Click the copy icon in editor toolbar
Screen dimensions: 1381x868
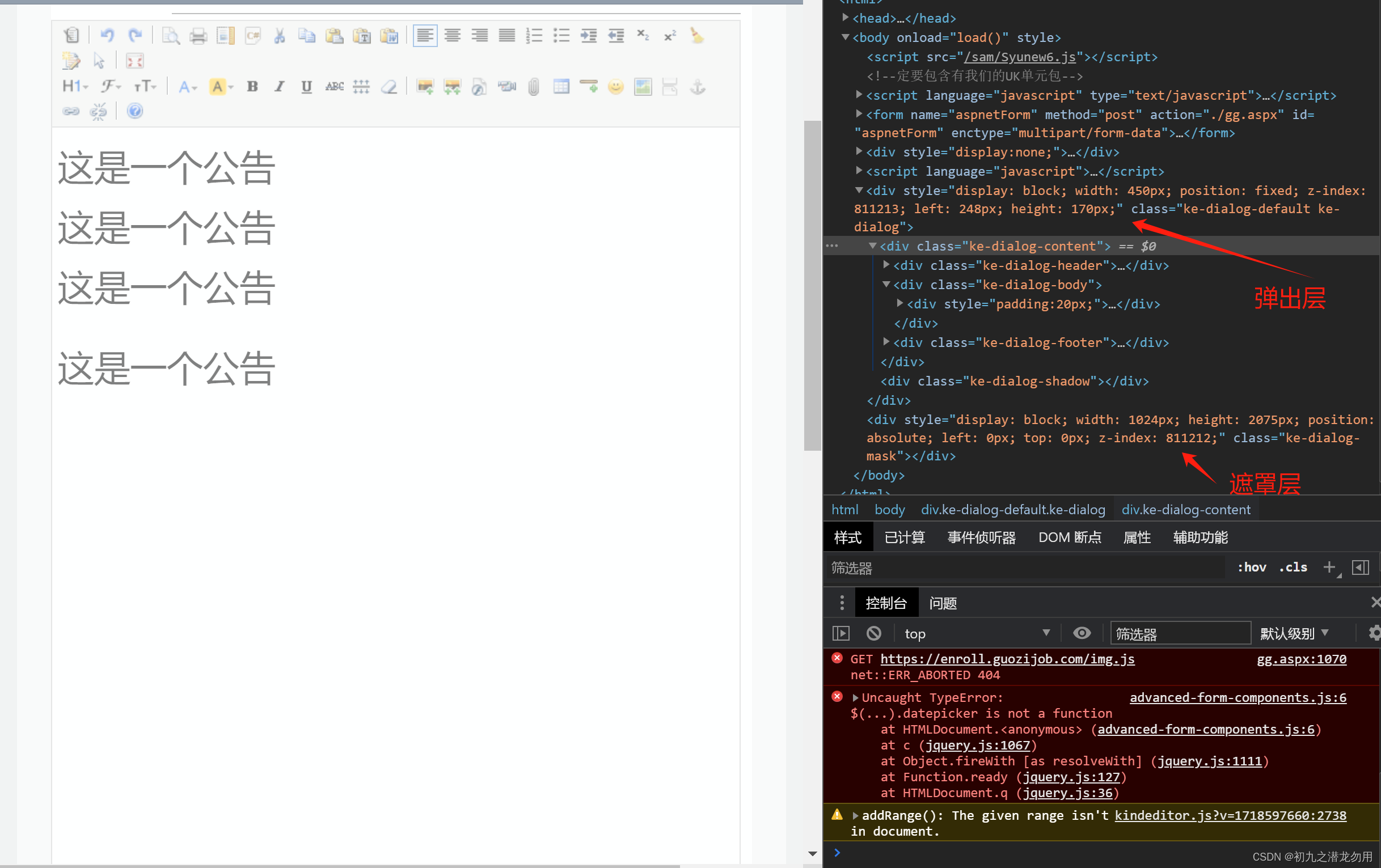pyautogui.click(x=307, y=36)
